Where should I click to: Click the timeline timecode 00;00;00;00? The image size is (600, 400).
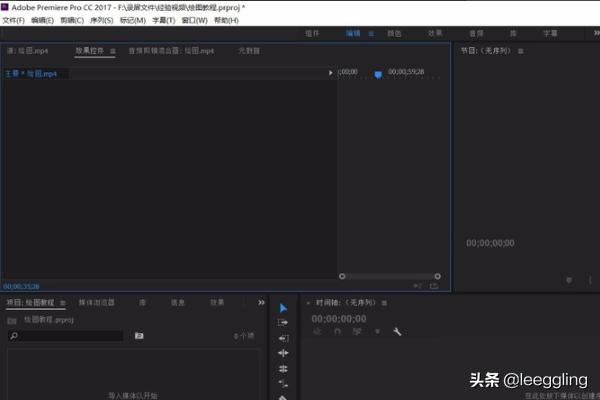point(339,318)
